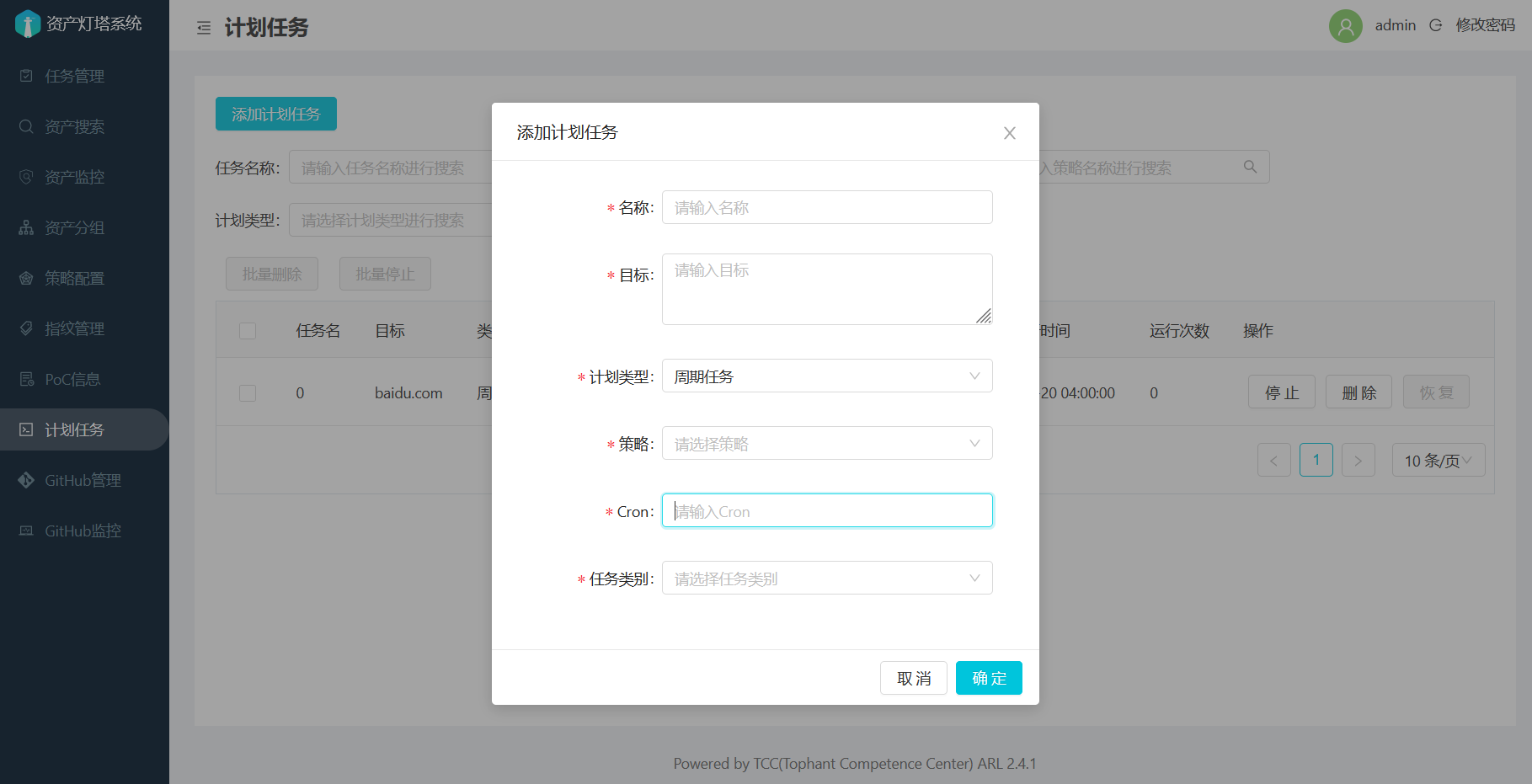
Task: Click 停止 for the baidu.com task
Action: tap(1282, 392)
